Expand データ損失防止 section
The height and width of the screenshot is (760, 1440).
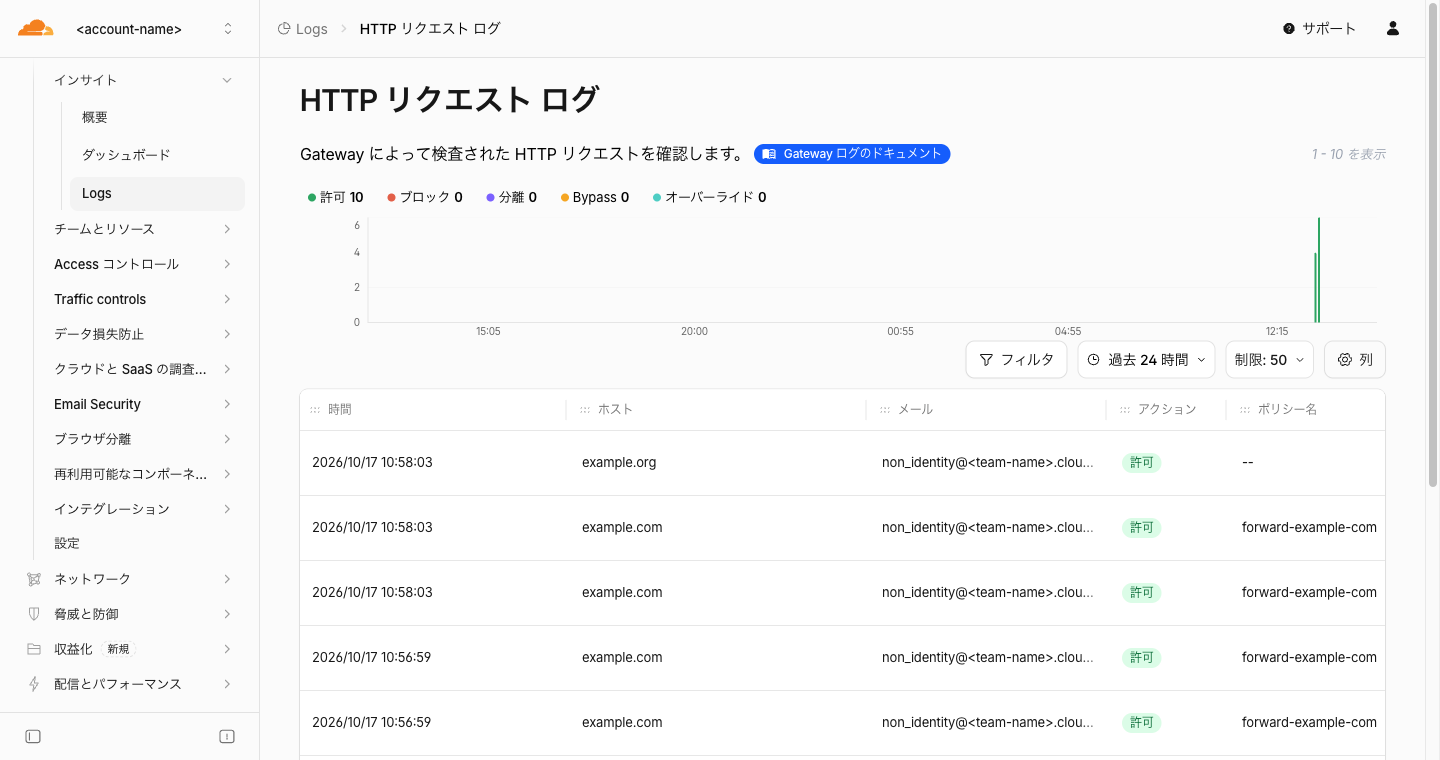pos(143,334)
